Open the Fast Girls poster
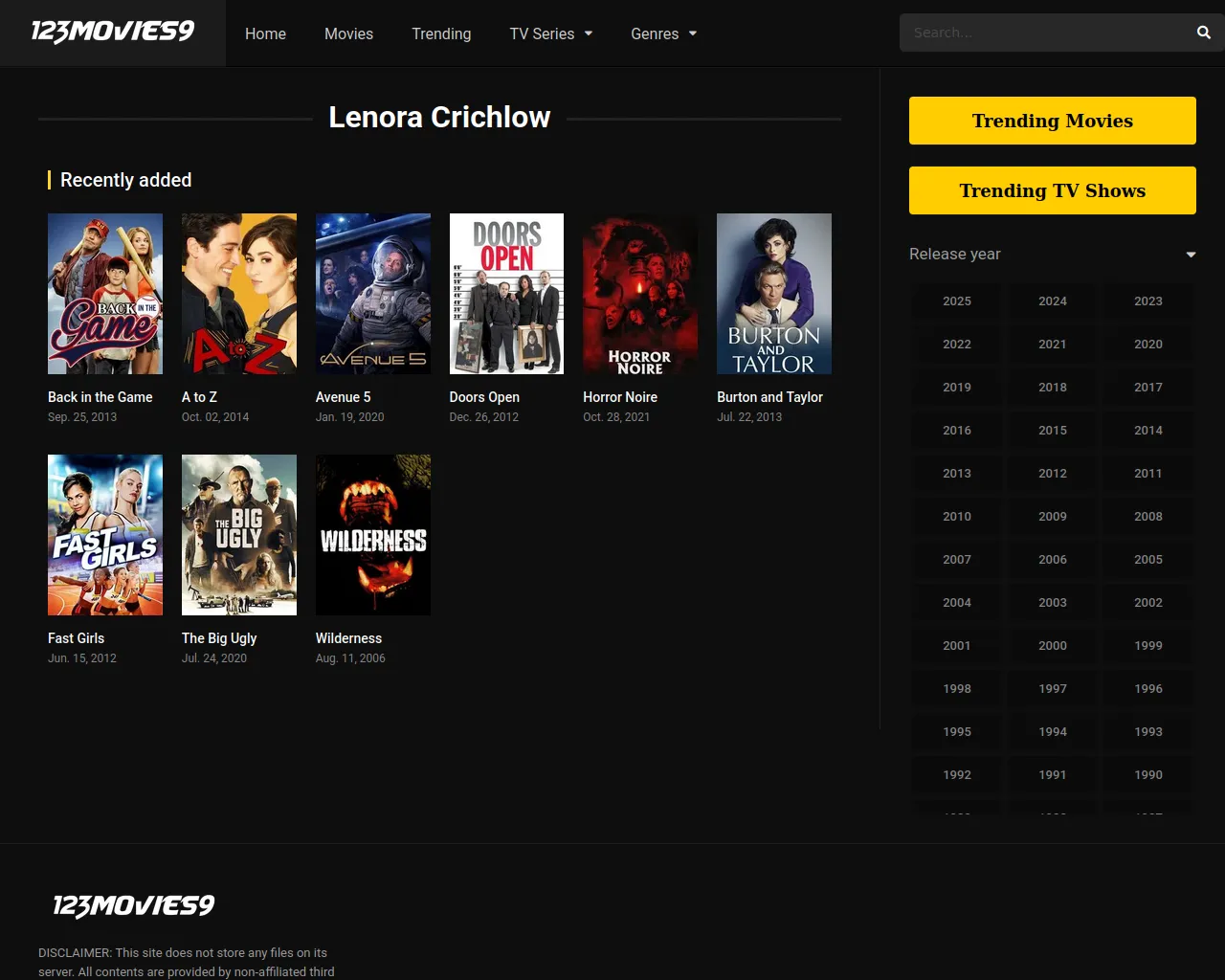This screenshot has height=980, width=1225. pyautogui.click(x=105, y=535)
